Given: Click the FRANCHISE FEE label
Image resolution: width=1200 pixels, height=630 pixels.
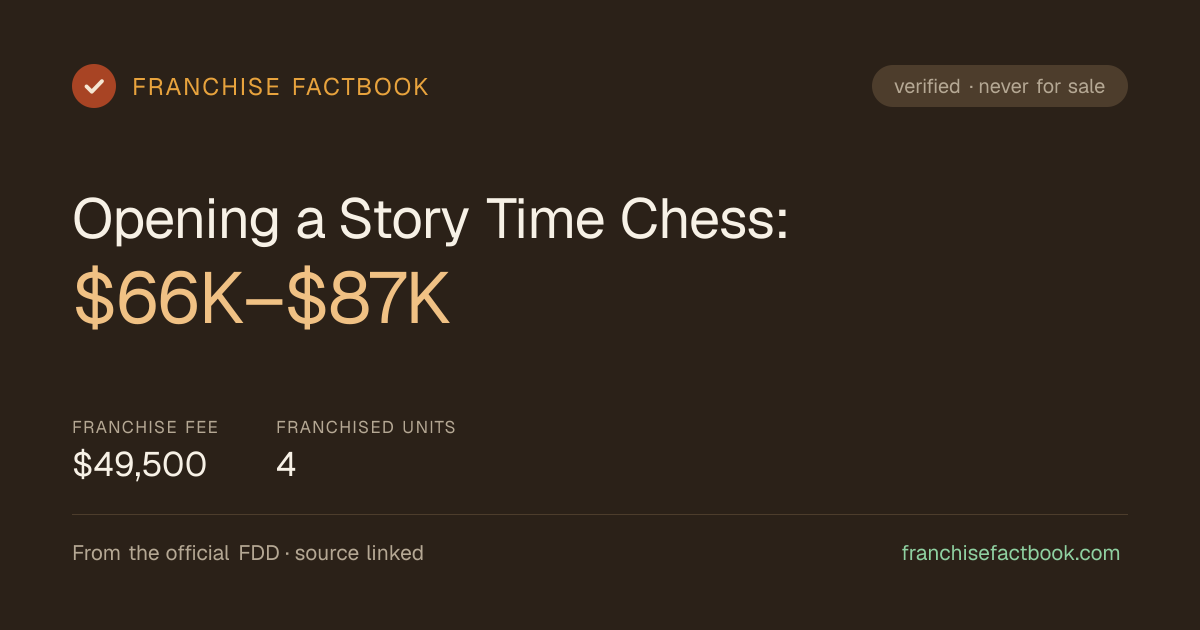Looking at the screenshot, I should [145, 427].
